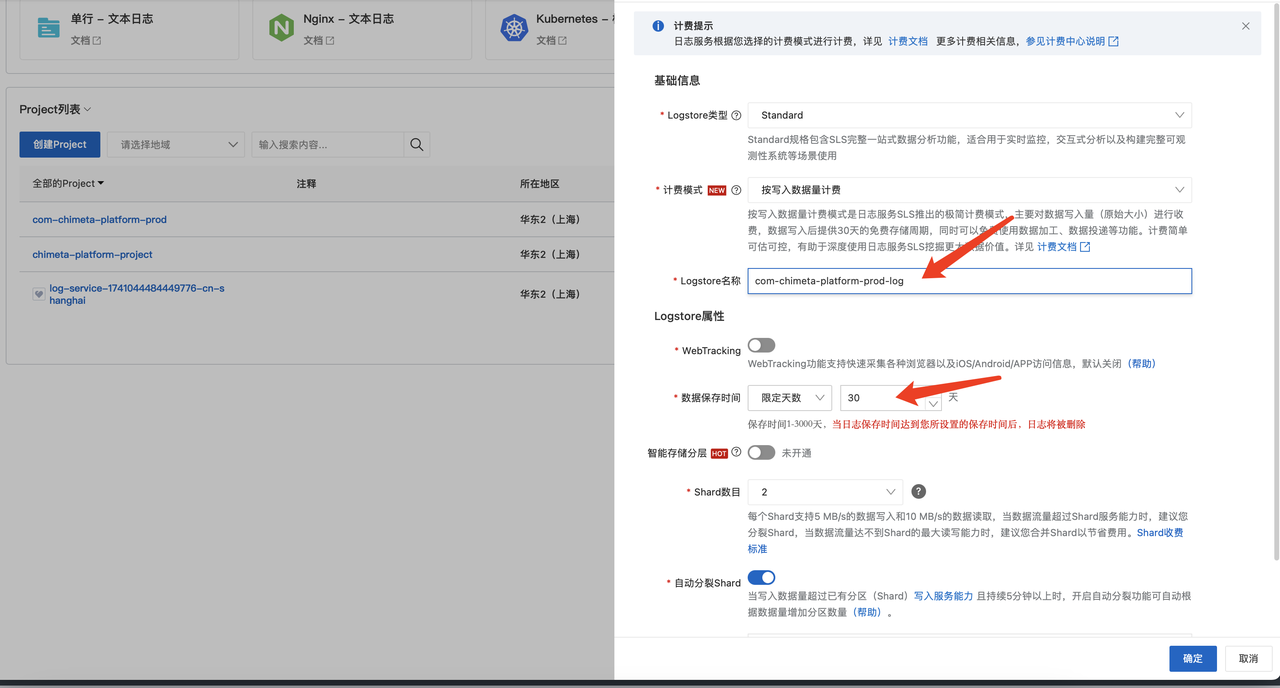Turn on 智能存储分层 toggle

tap(761, 453)
